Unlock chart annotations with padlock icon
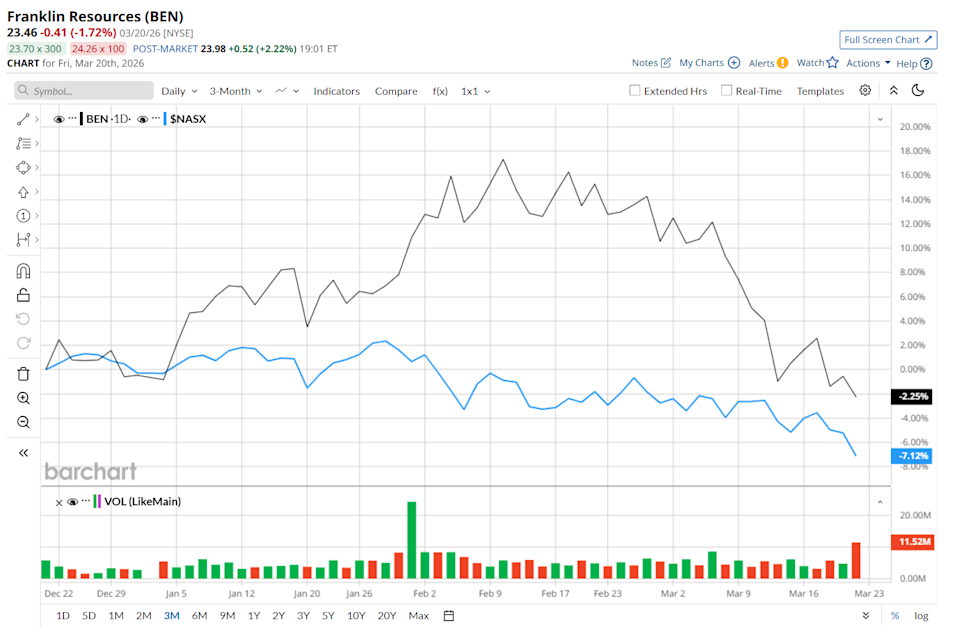This screenshot has height=633, width=960. click(x=22, y=294)
